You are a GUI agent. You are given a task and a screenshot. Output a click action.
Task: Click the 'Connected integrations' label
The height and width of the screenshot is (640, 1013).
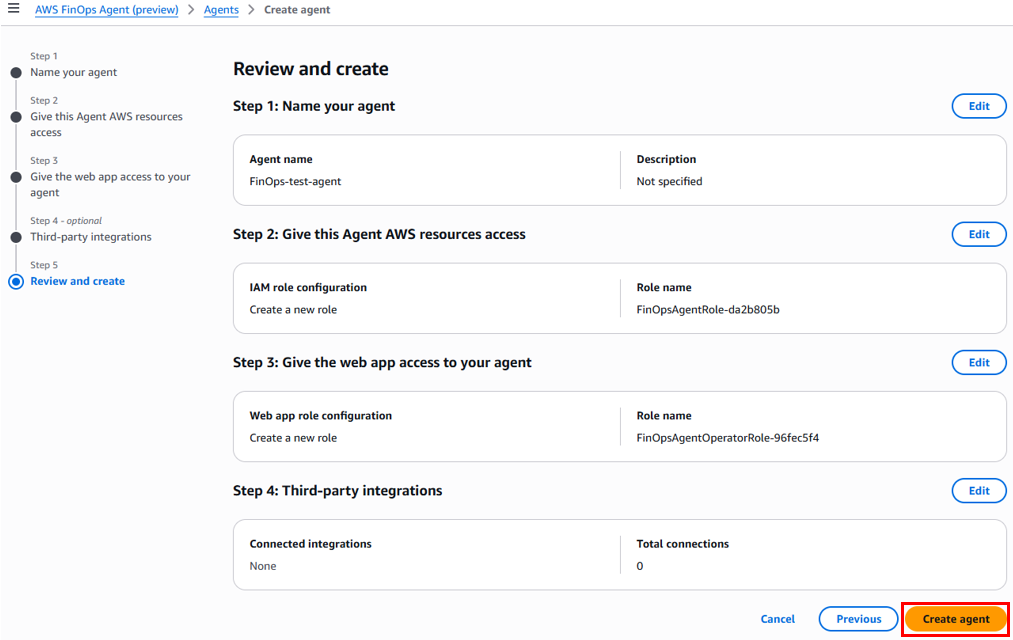coord(311,544)
